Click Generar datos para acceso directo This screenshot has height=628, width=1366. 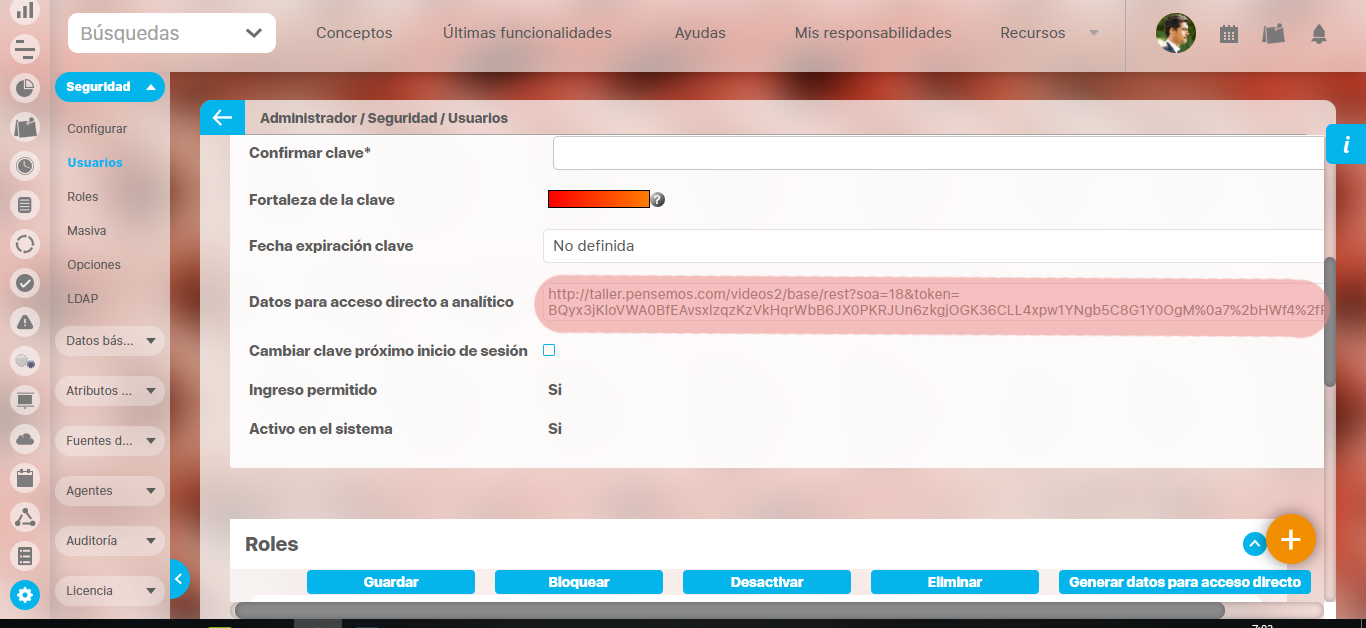click(1184, 582)
